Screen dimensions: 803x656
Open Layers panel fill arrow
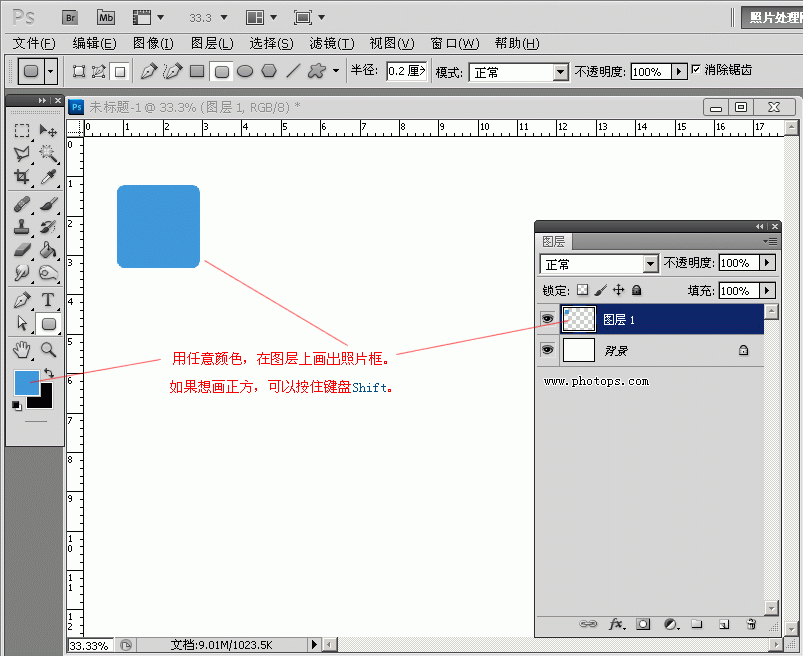coord(767,290)
